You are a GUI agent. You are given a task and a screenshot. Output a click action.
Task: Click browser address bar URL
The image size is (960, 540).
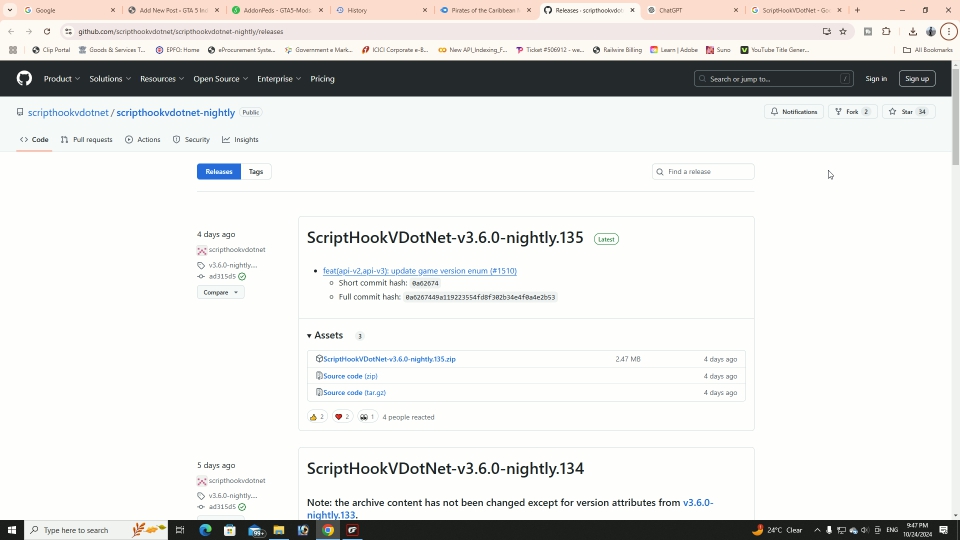[x=181, y=31]
